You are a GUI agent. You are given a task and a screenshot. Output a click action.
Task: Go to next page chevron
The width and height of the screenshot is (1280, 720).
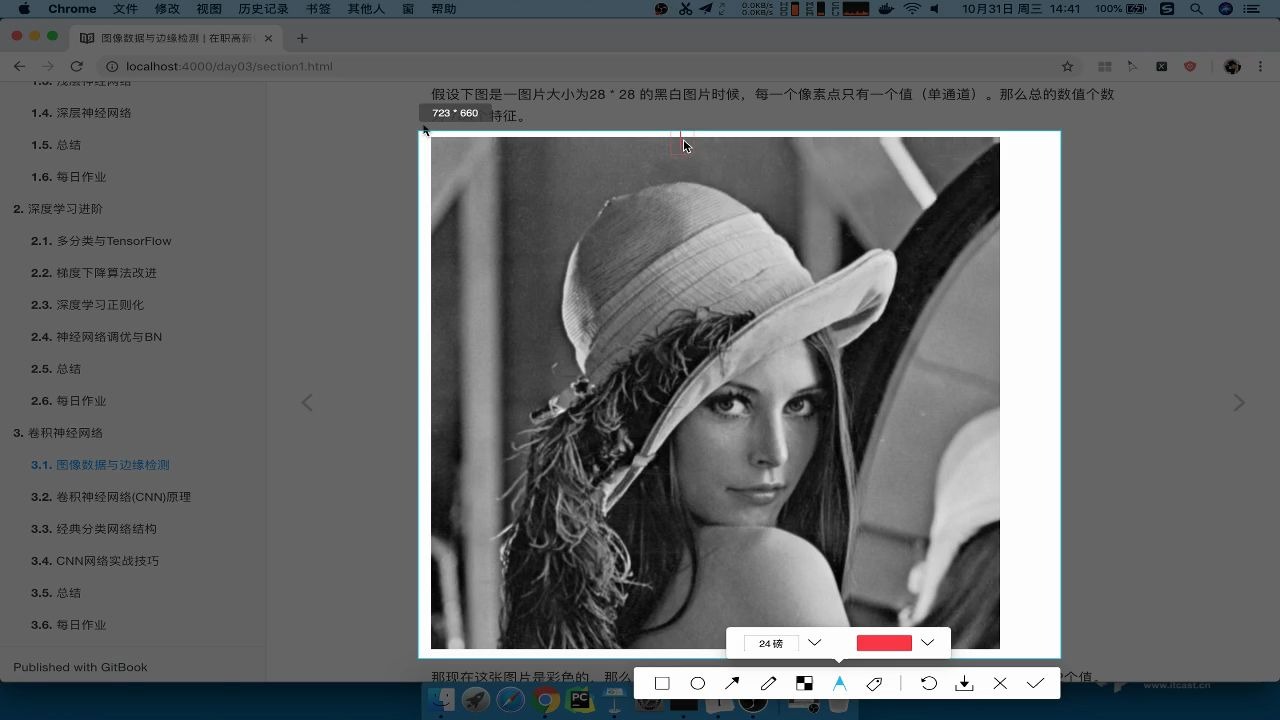pyautogui.click(x=1239, y=403)
